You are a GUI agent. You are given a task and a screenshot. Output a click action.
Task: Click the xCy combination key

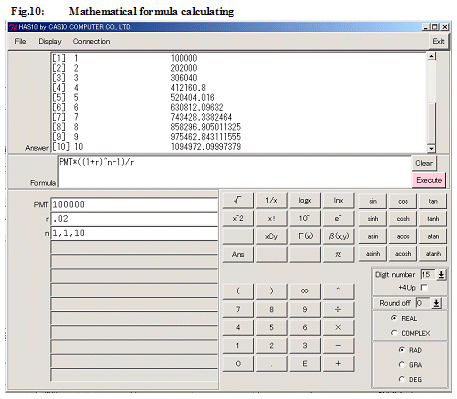(271, 236)
